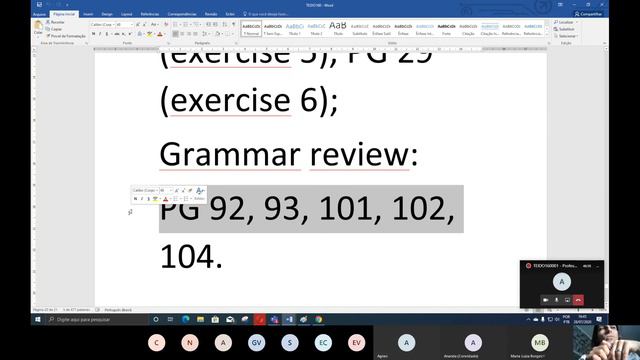Click the Save icon in title bar
The image size is (640, 360).
[x=39, y=4]
